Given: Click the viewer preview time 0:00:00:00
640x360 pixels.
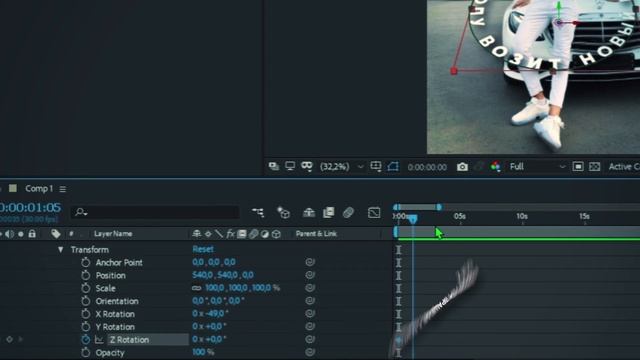Looking at the screenshot, I should [x=427, y=167].
